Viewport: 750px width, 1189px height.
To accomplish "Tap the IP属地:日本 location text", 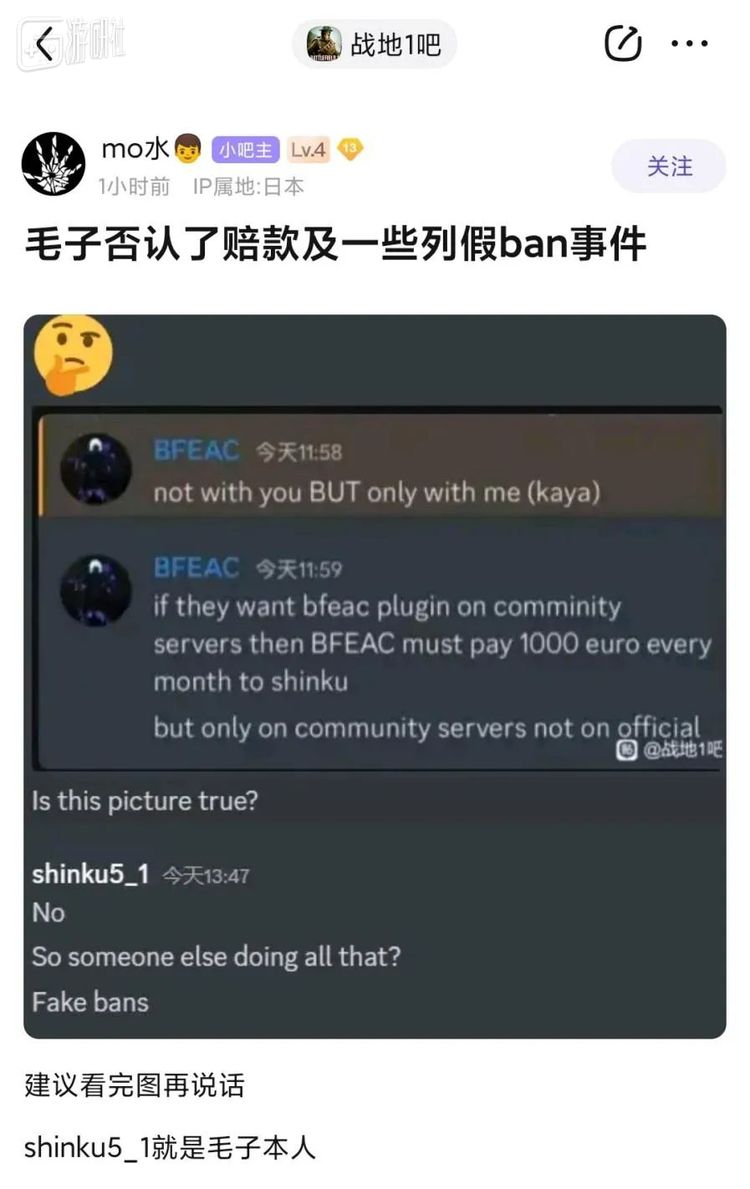I will (x=248, y=187).
